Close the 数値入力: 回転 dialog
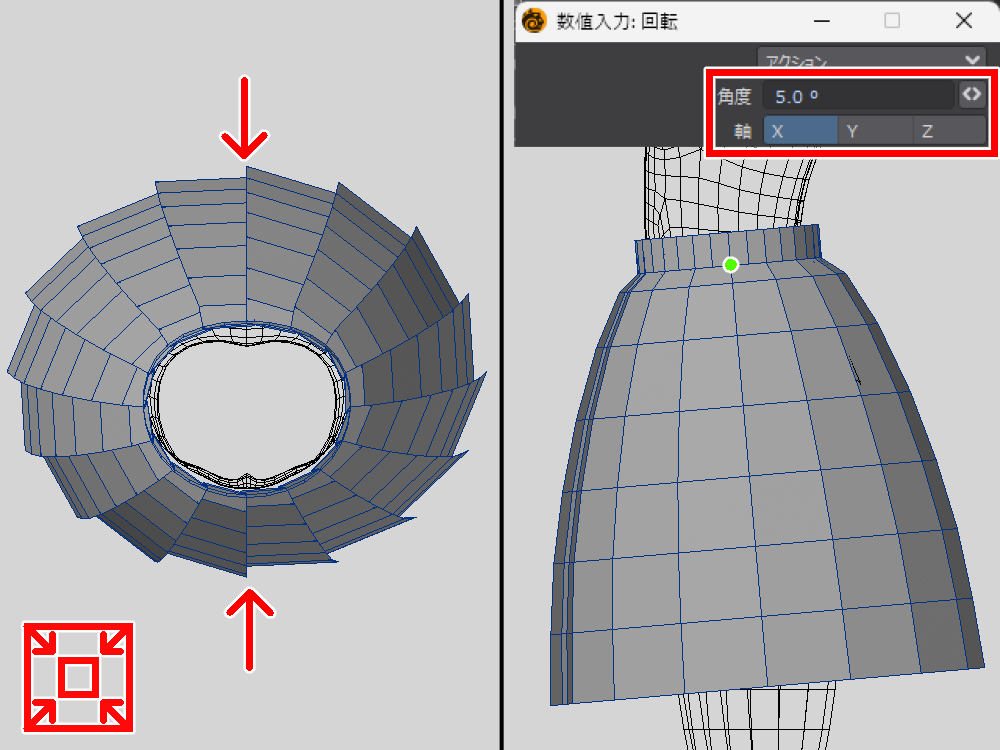This screenshot has width=1000, height=750. (x=964, y=21)
